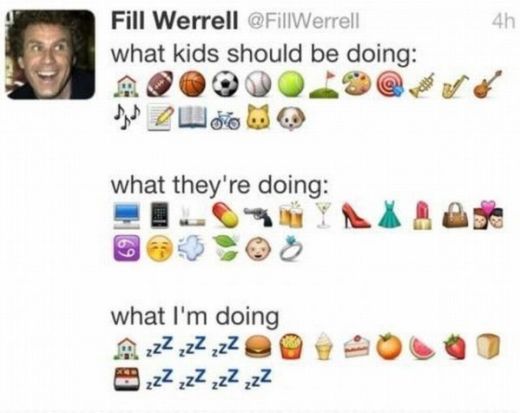Click the revolver pistol emoji
This screenshot has height=413, width=520.
click(258, 216)
